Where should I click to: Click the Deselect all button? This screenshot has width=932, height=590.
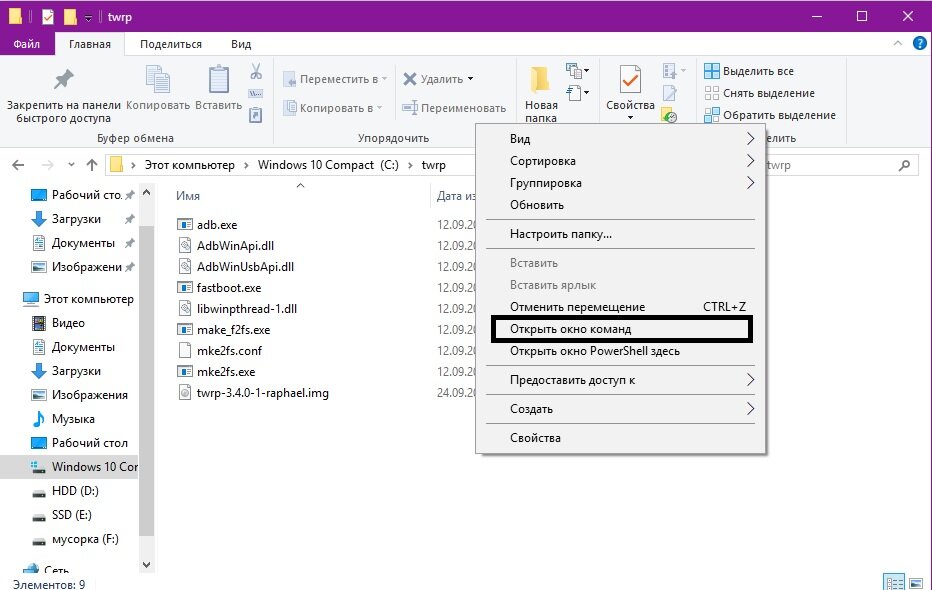pos(760,93)
